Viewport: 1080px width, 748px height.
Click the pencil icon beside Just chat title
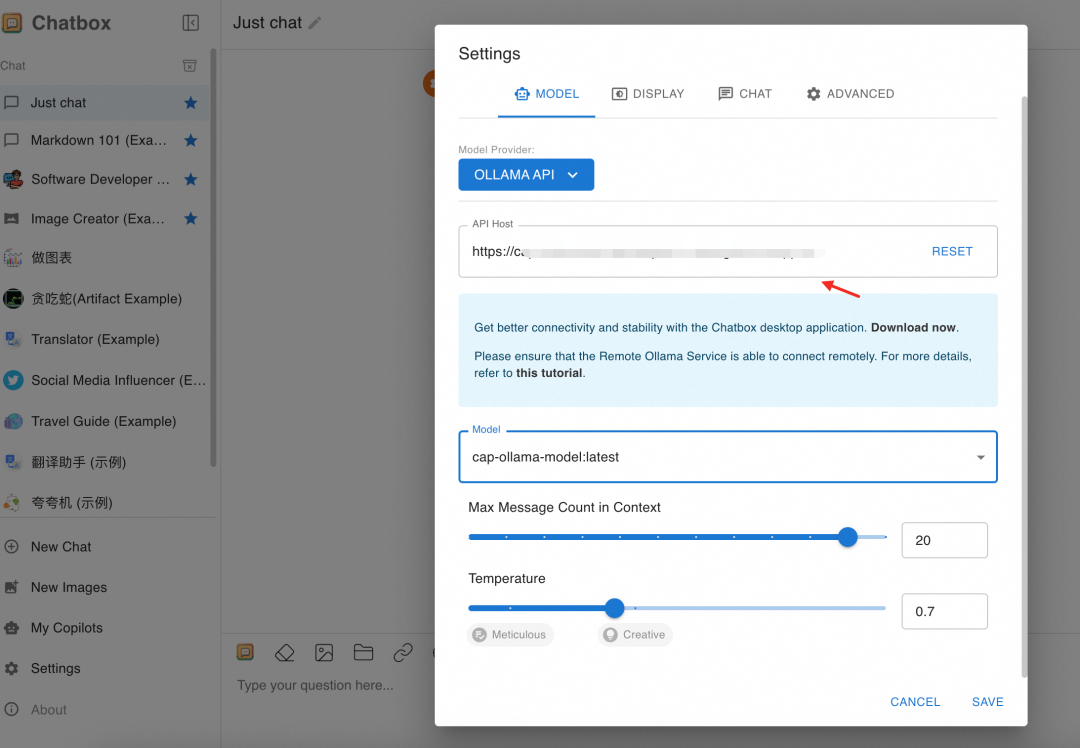(315, 23)
